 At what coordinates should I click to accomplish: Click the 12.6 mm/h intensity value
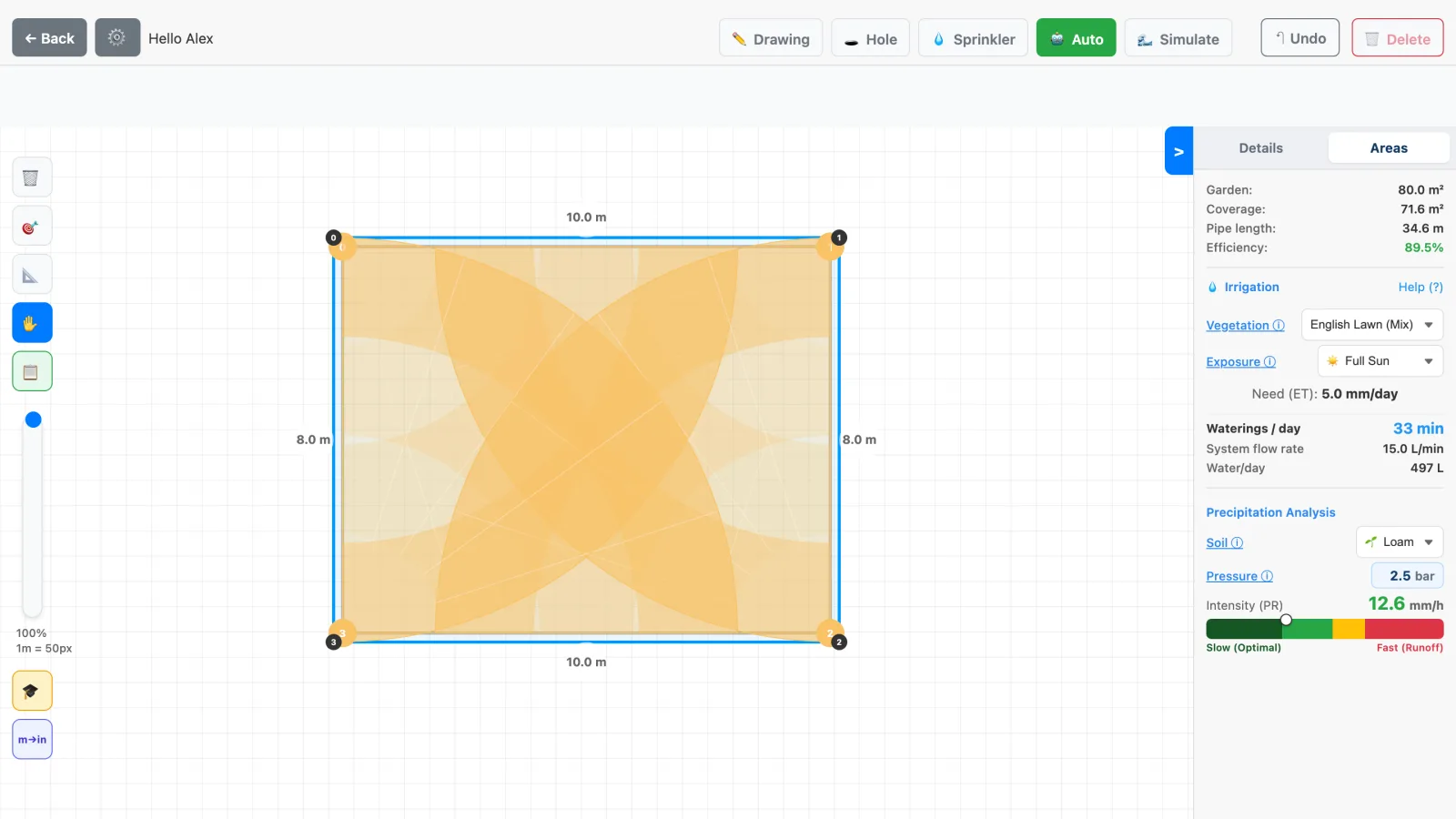click(1405, 604)
